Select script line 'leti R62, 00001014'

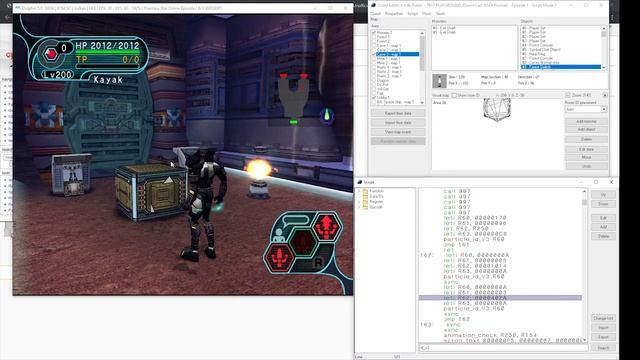coord(475,266)
